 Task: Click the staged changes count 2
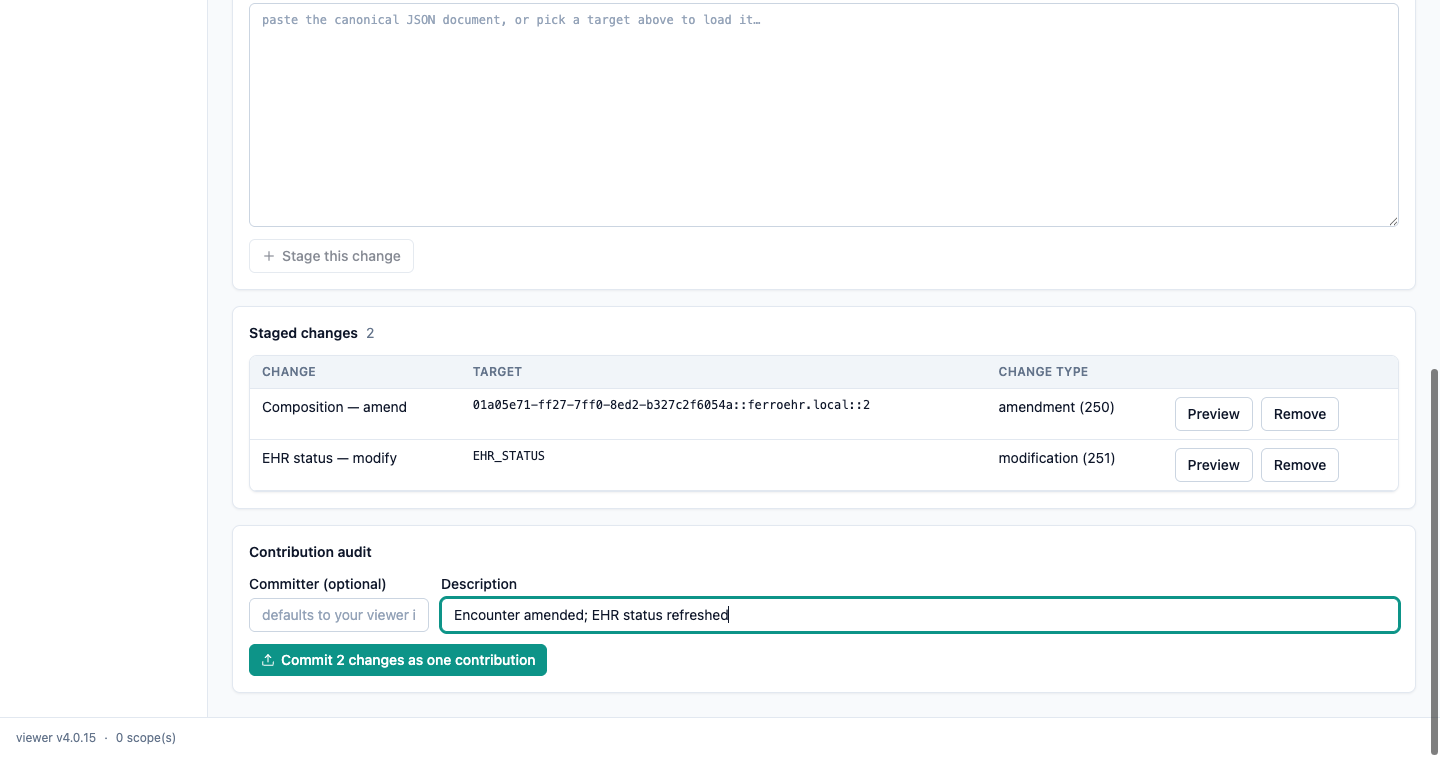pos(370,333)
